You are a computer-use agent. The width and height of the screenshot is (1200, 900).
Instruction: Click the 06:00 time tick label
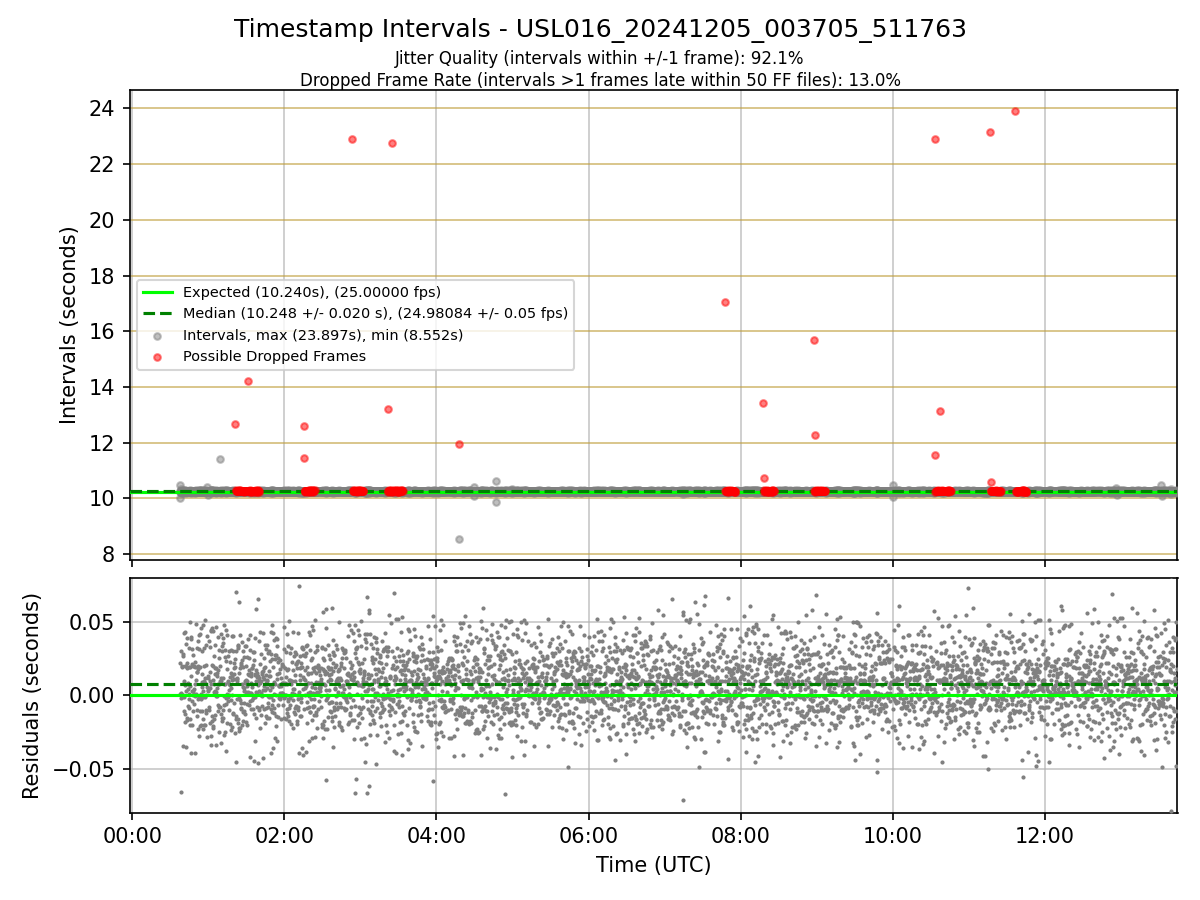click(x=588, y=837)
